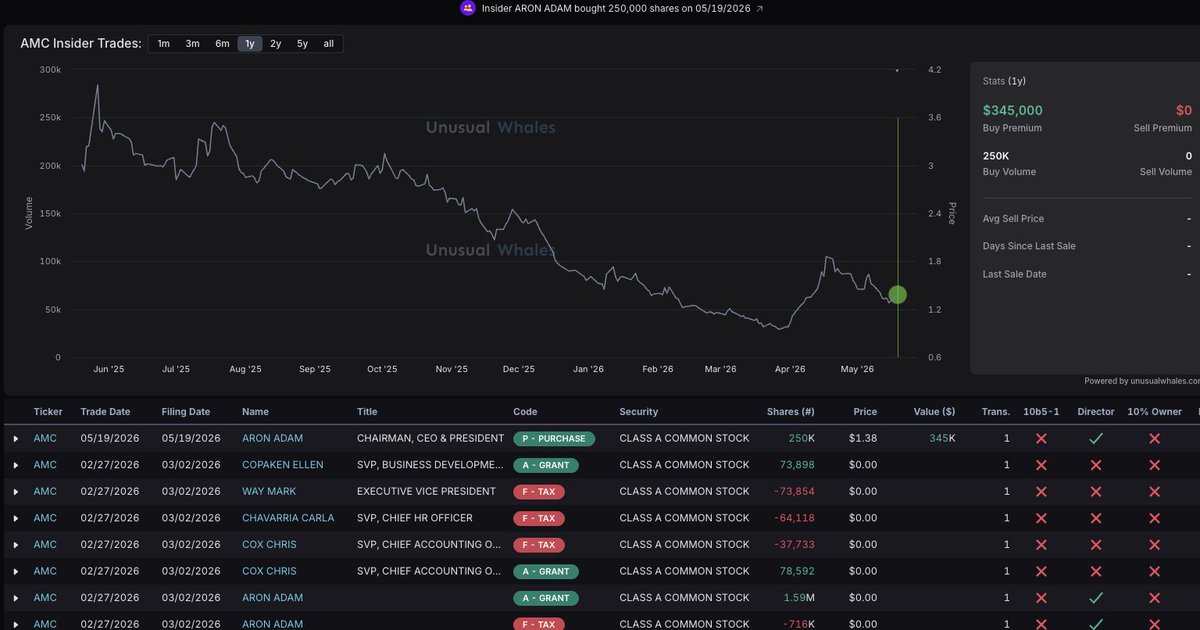Image resolution: width=1200 pixels, height=630 pixels.
Task: Click the P - PURCHASE code badge
Action: click(x=553, y=438)
